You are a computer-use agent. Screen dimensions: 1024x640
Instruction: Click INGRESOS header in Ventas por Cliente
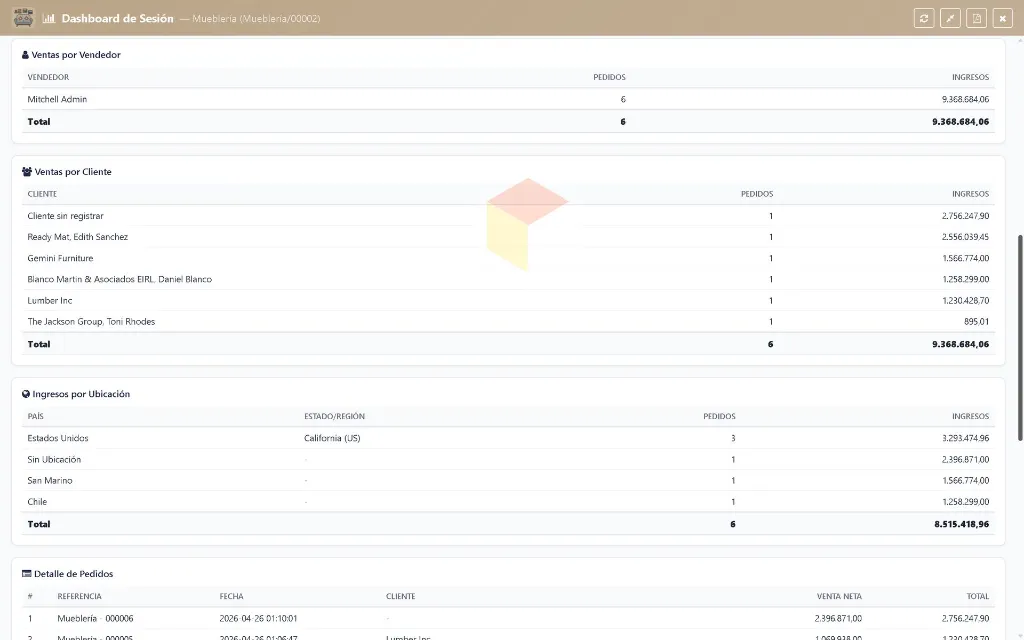(970, 194)
